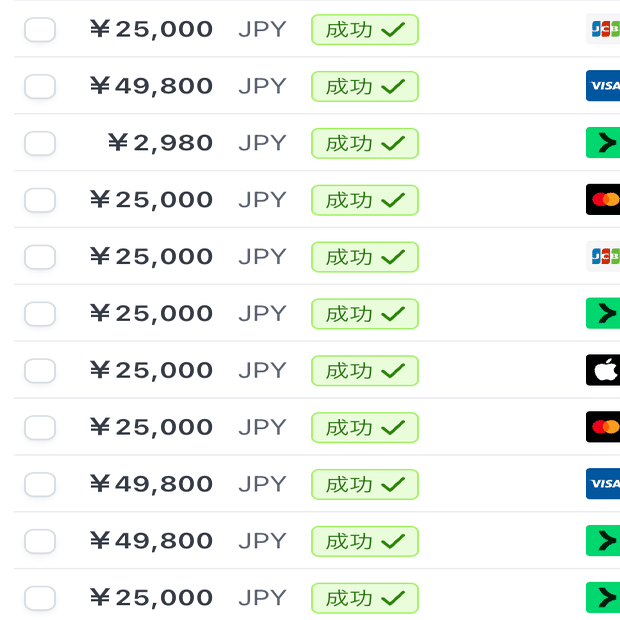Screen dimensions: 620x620
Task: Tick the checkbox for the first ¥49,800 payment
Action: click(x=40, y=86)
